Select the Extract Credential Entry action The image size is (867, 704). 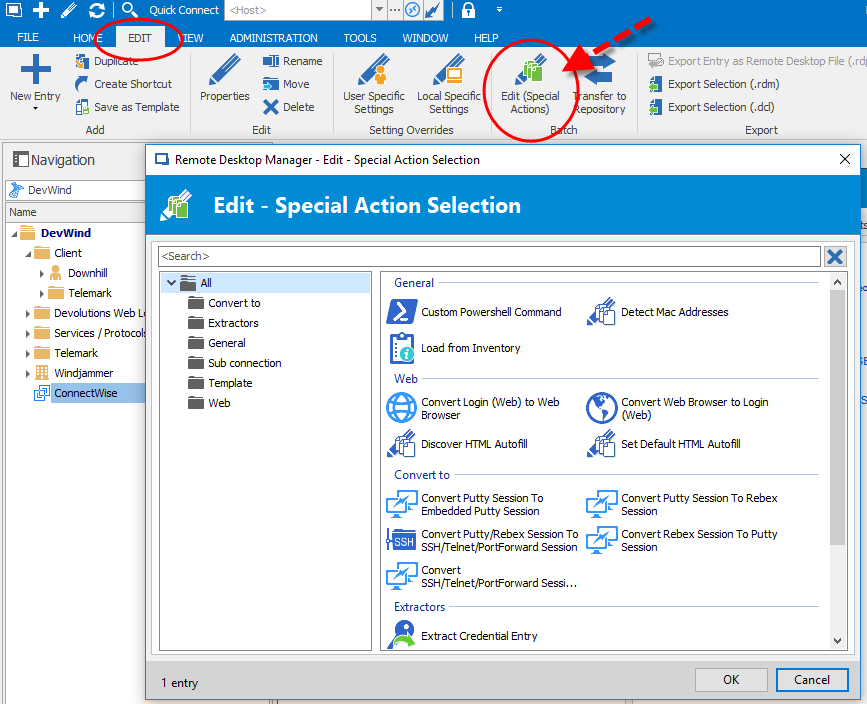479,636
